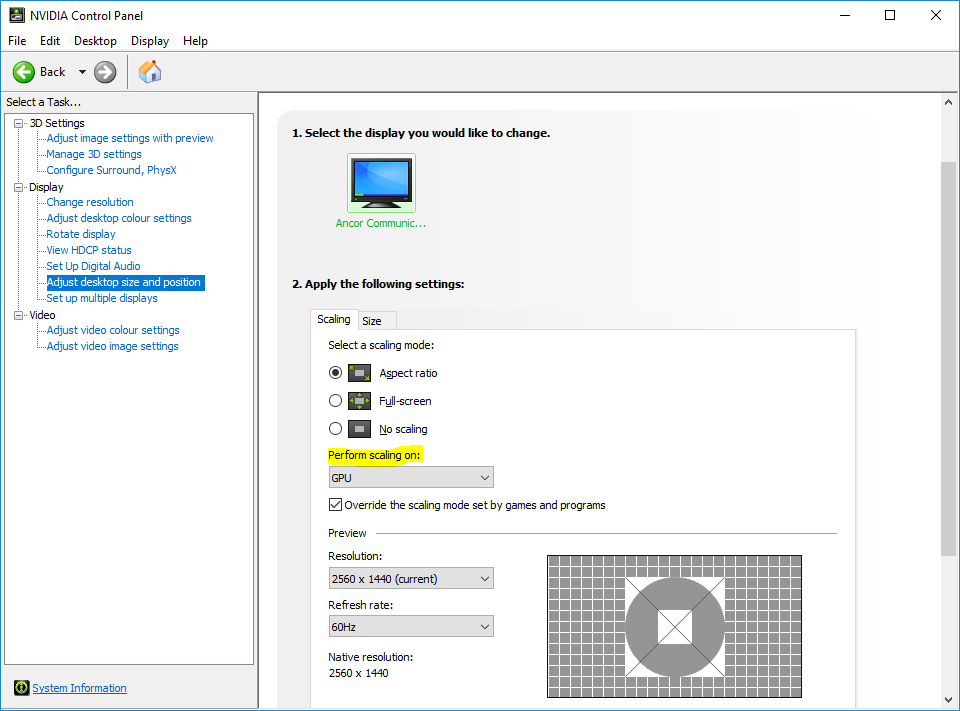Click the scrollbar down arrow
960x711 pixels.
point(948,699)
